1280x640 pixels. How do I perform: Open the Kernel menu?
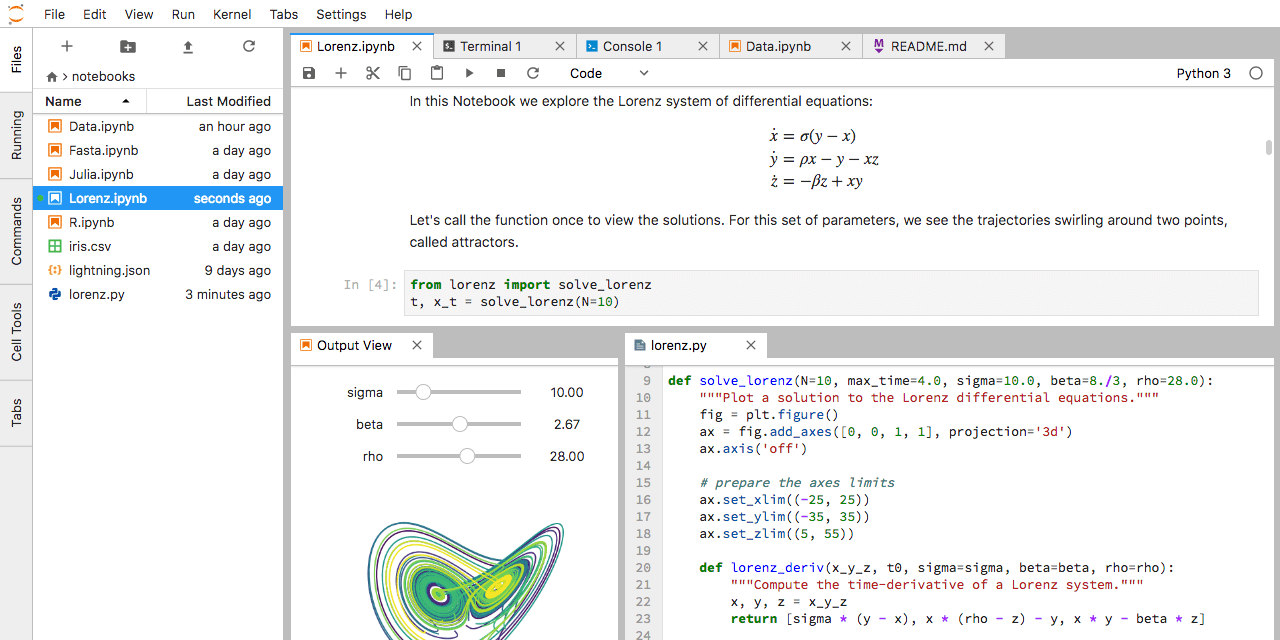coord(232,15)
